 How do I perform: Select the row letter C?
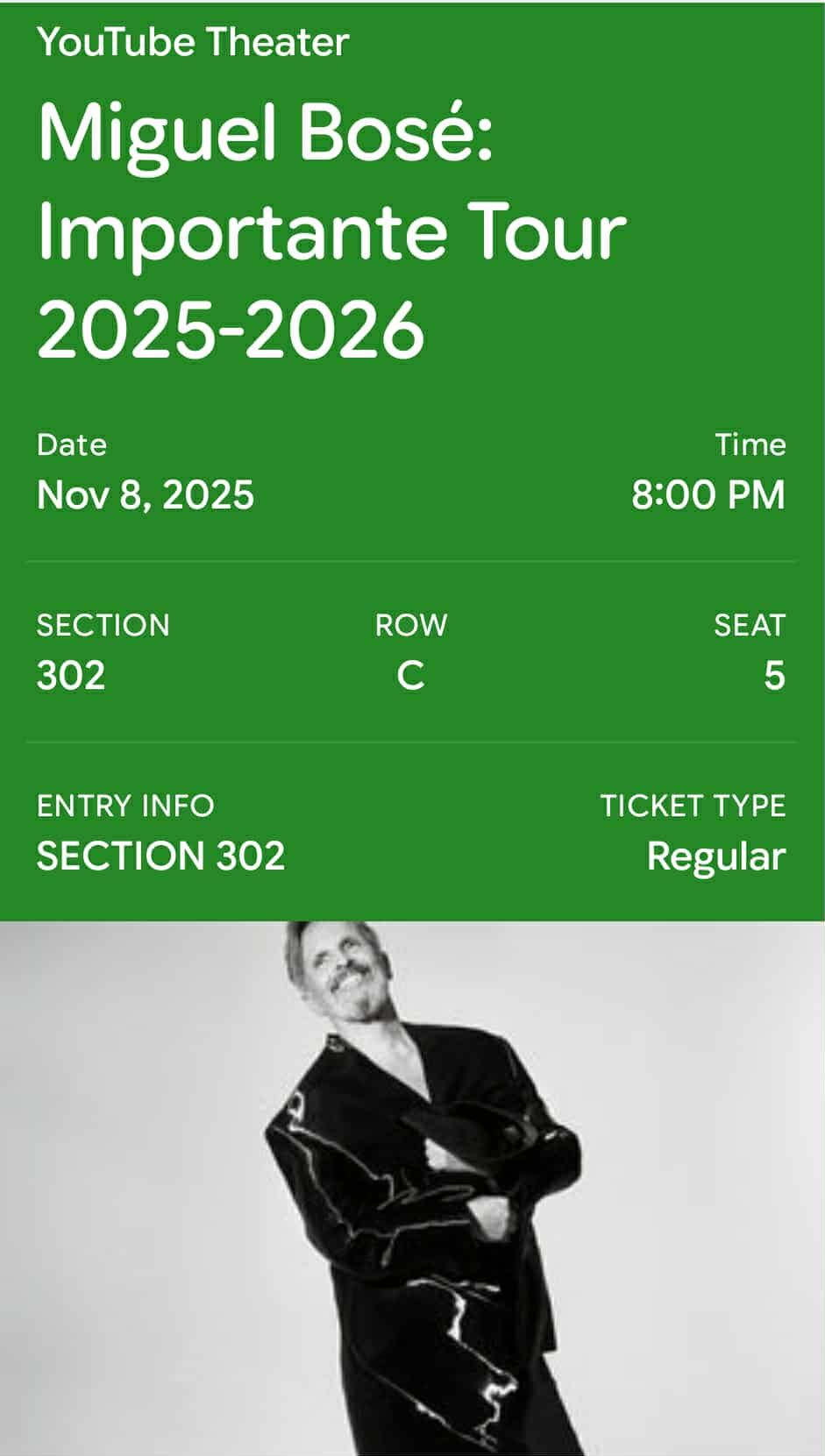[411, 676]
